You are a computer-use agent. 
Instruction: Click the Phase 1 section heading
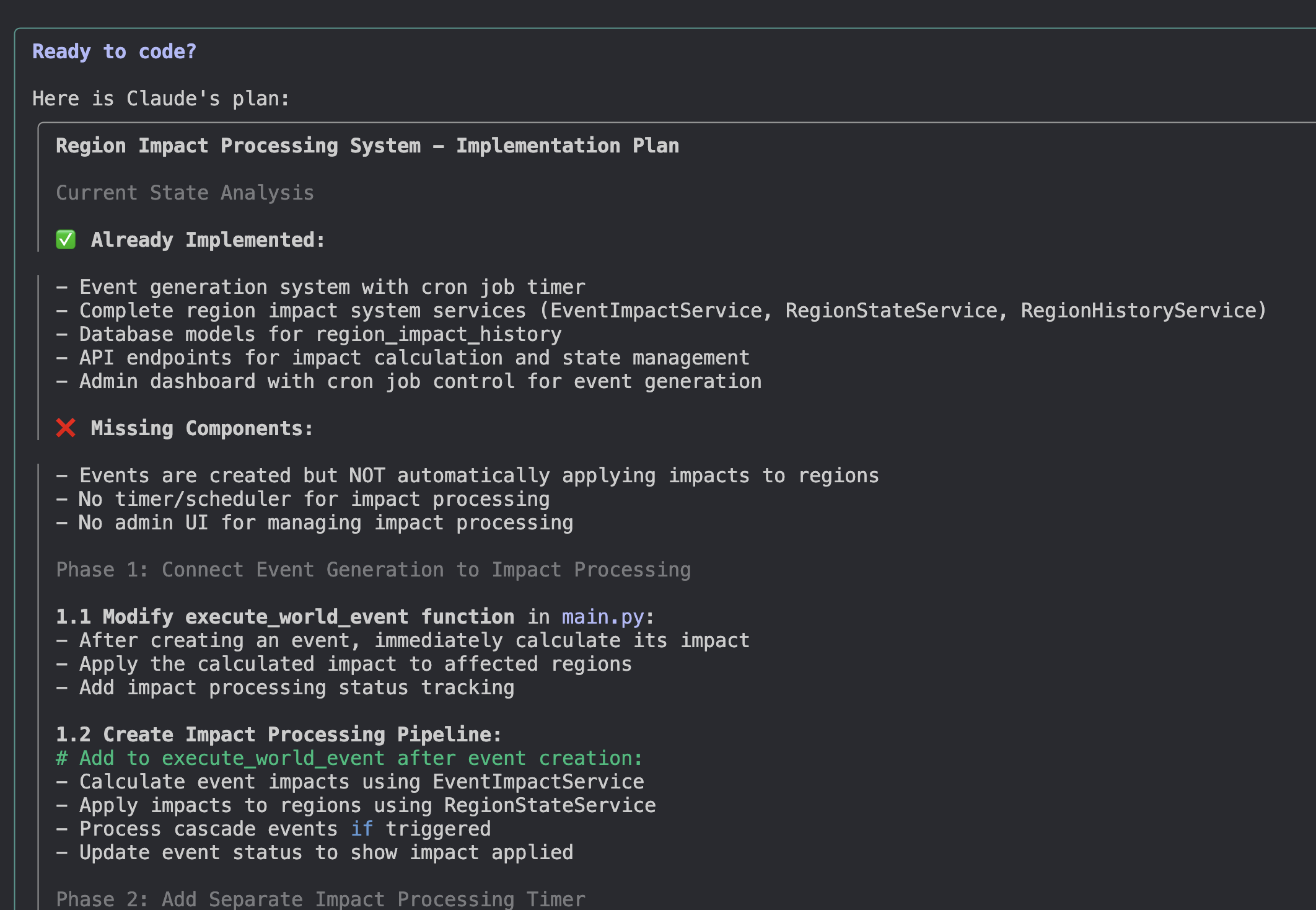point(373,570)
